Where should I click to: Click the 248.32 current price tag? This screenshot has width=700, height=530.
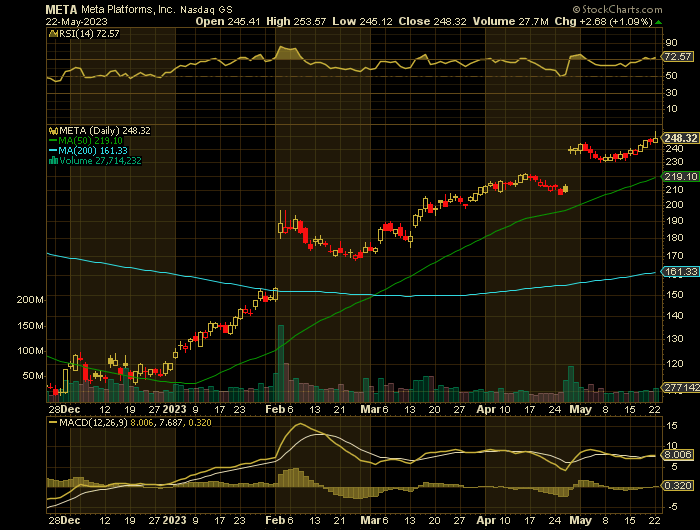(x=679, y=138)
